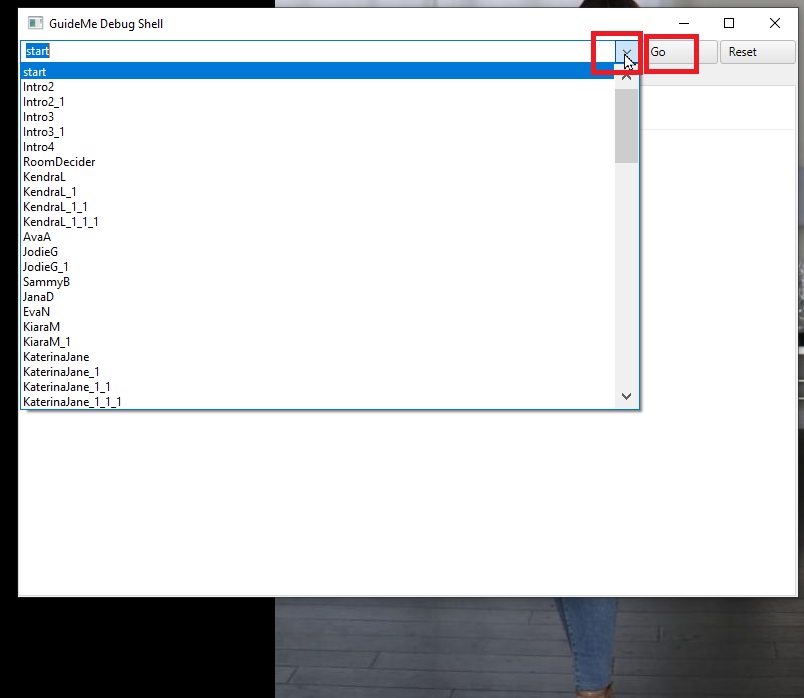The height and width of the screenshot is (698, 804).
Task: Select 'start' in the dropdown list
Action: pos(318,72)
